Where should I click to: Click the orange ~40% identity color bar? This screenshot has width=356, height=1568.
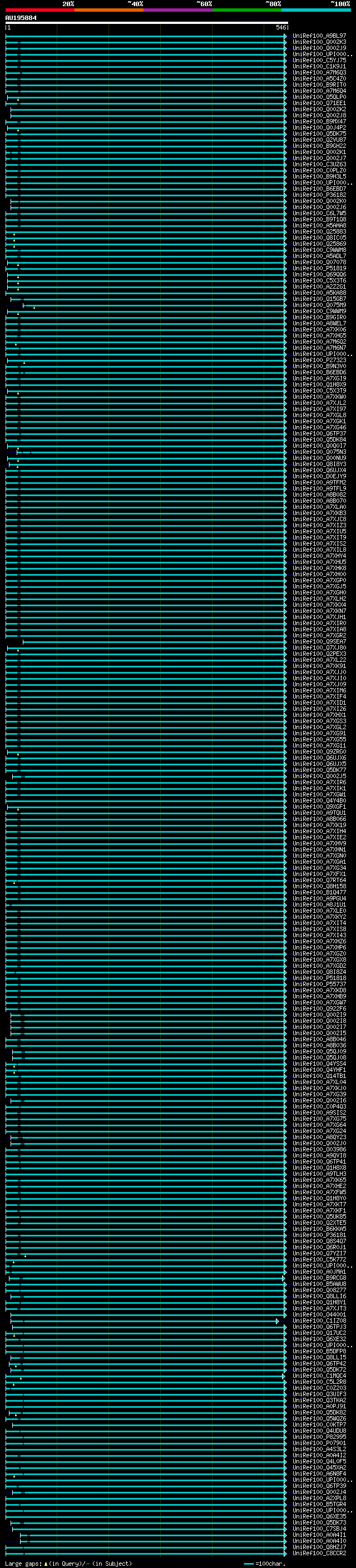pyautogui.click(x=109, y=10)
